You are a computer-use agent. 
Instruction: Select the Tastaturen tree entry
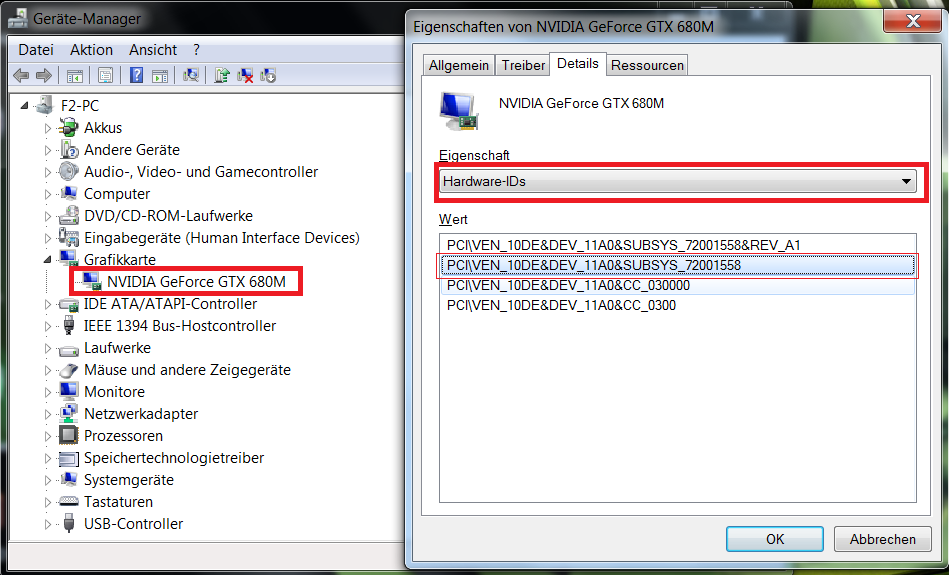tap(118, 502)
